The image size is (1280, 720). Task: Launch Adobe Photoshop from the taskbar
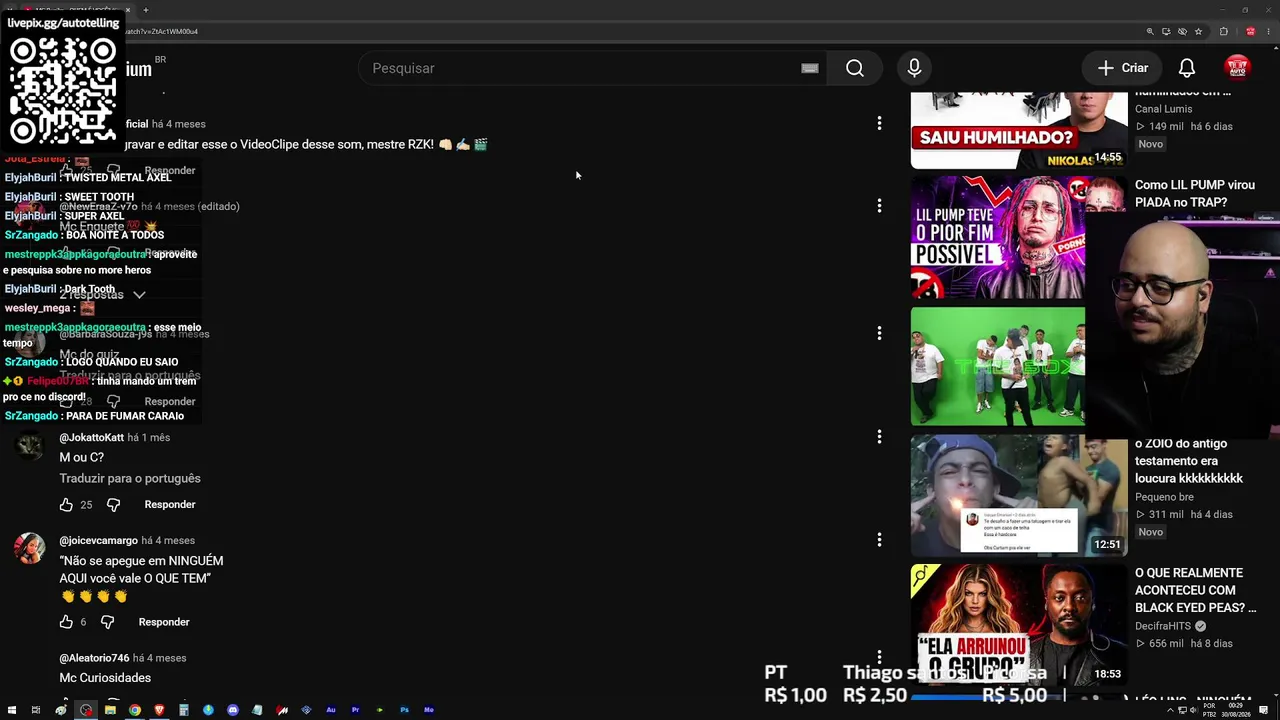[404, 710]
